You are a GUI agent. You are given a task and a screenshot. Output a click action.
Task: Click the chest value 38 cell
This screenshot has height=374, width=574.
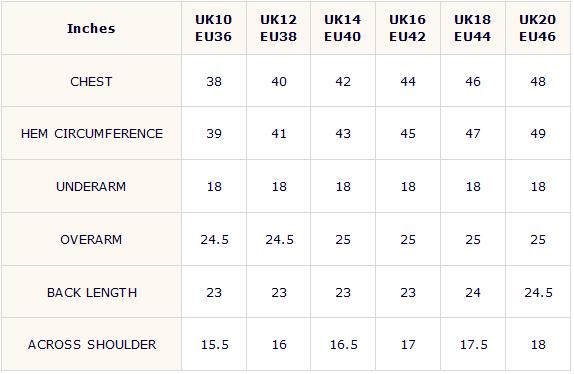point(214,81)
